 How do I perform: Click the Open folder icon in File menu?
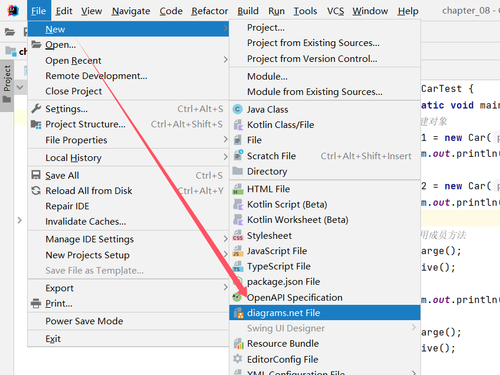click(x=36, y=44)
